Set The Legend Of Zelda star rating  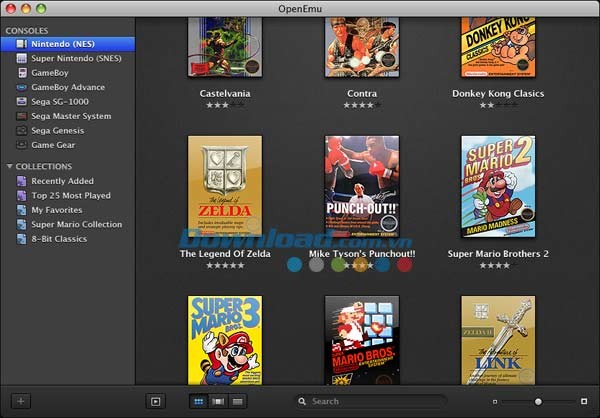click(x=225, y=265)
